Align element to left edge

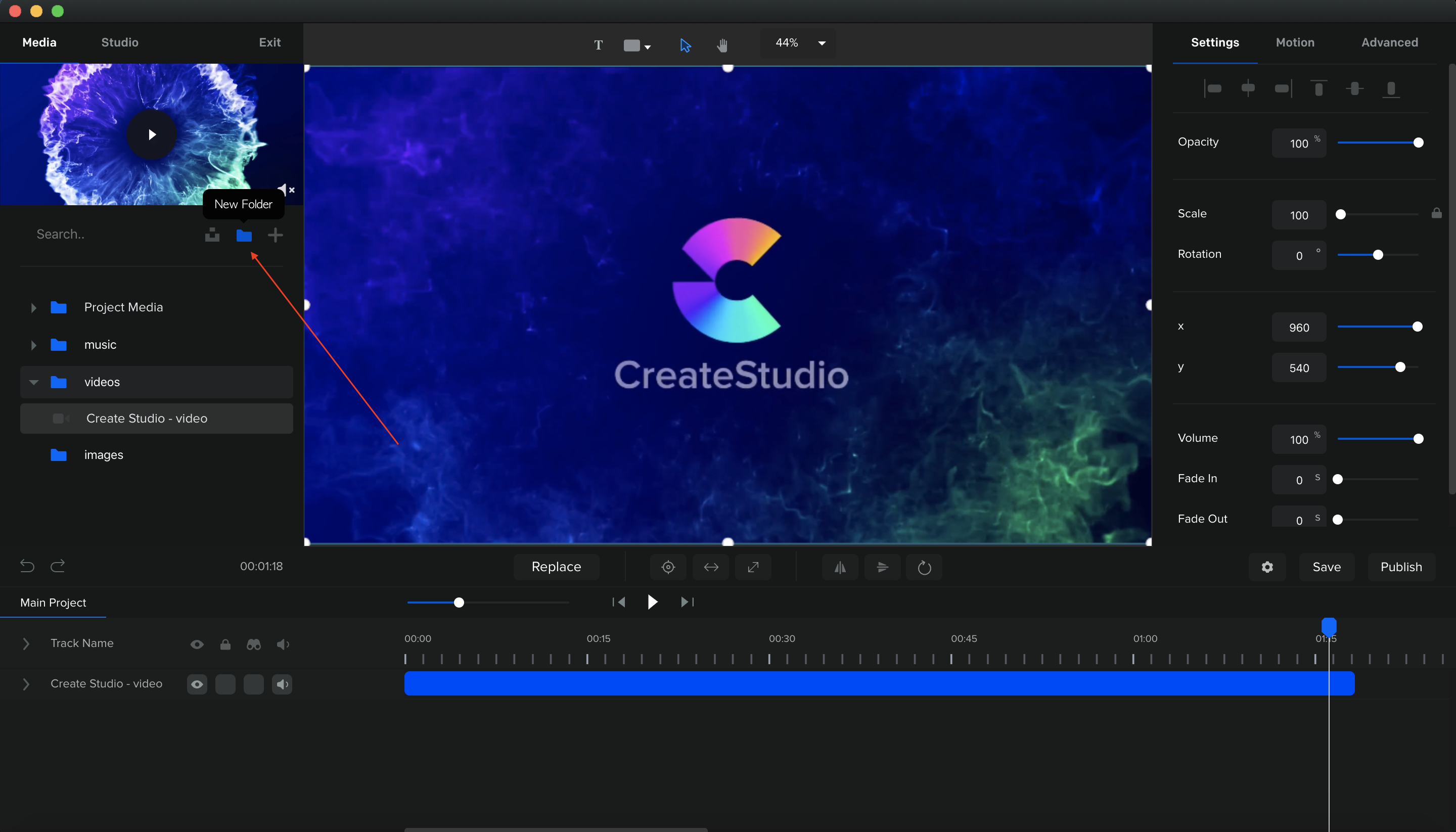[1212, 88]
